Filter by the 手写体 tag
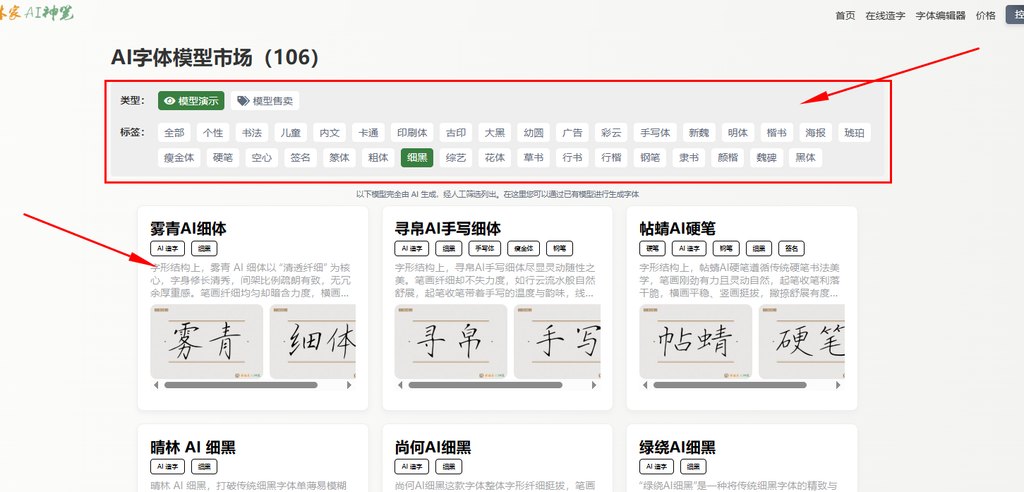Screen dimensions: 1024x492 coord(655,133)
